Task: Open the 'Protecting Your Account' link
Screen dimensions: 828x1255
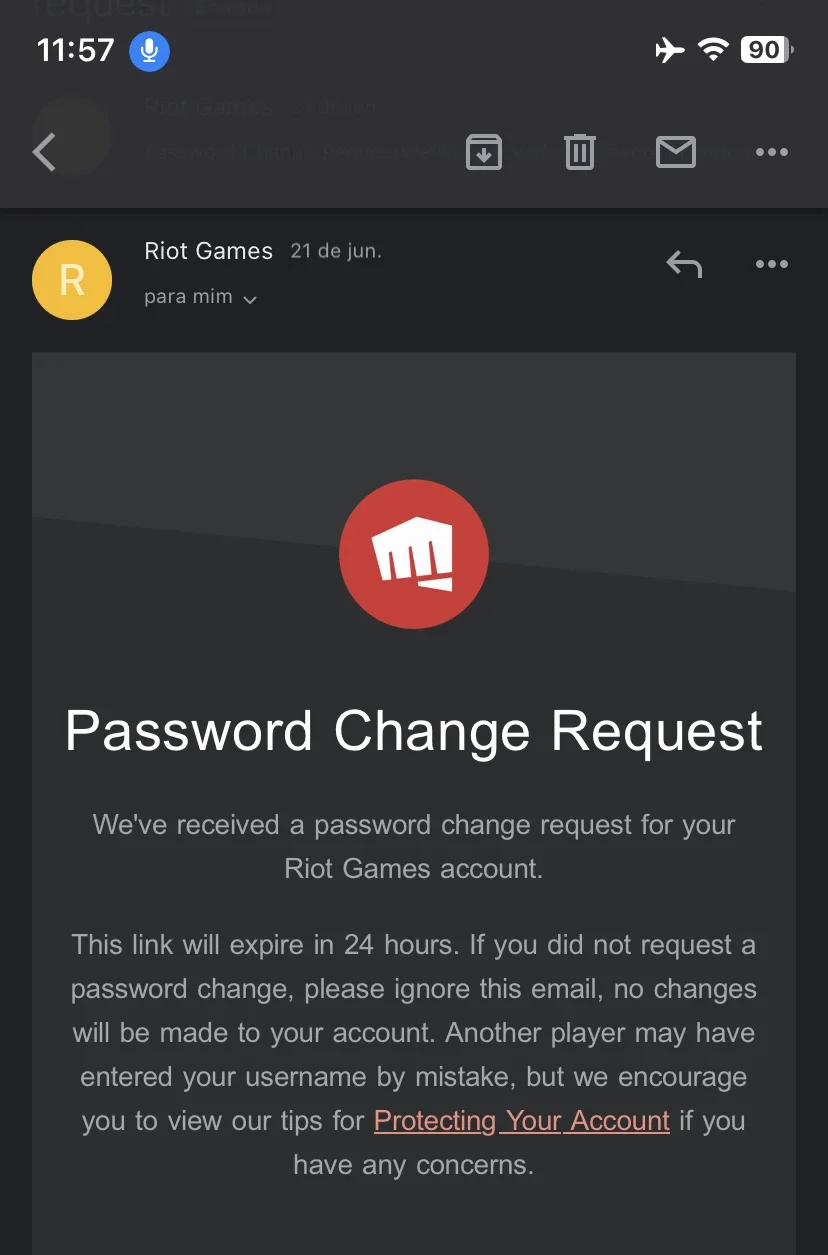Action: [x=522, y=1121]
